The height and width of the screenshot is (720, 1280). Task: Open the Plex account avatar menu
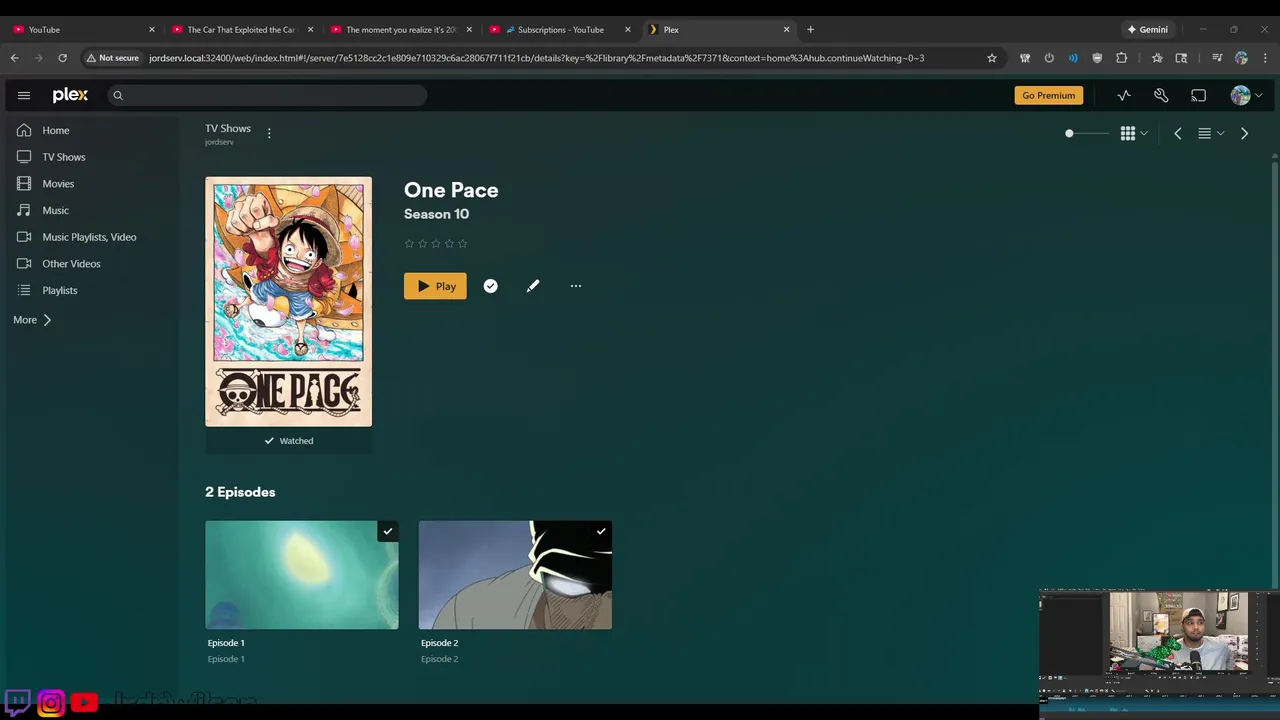[1246, 95]
